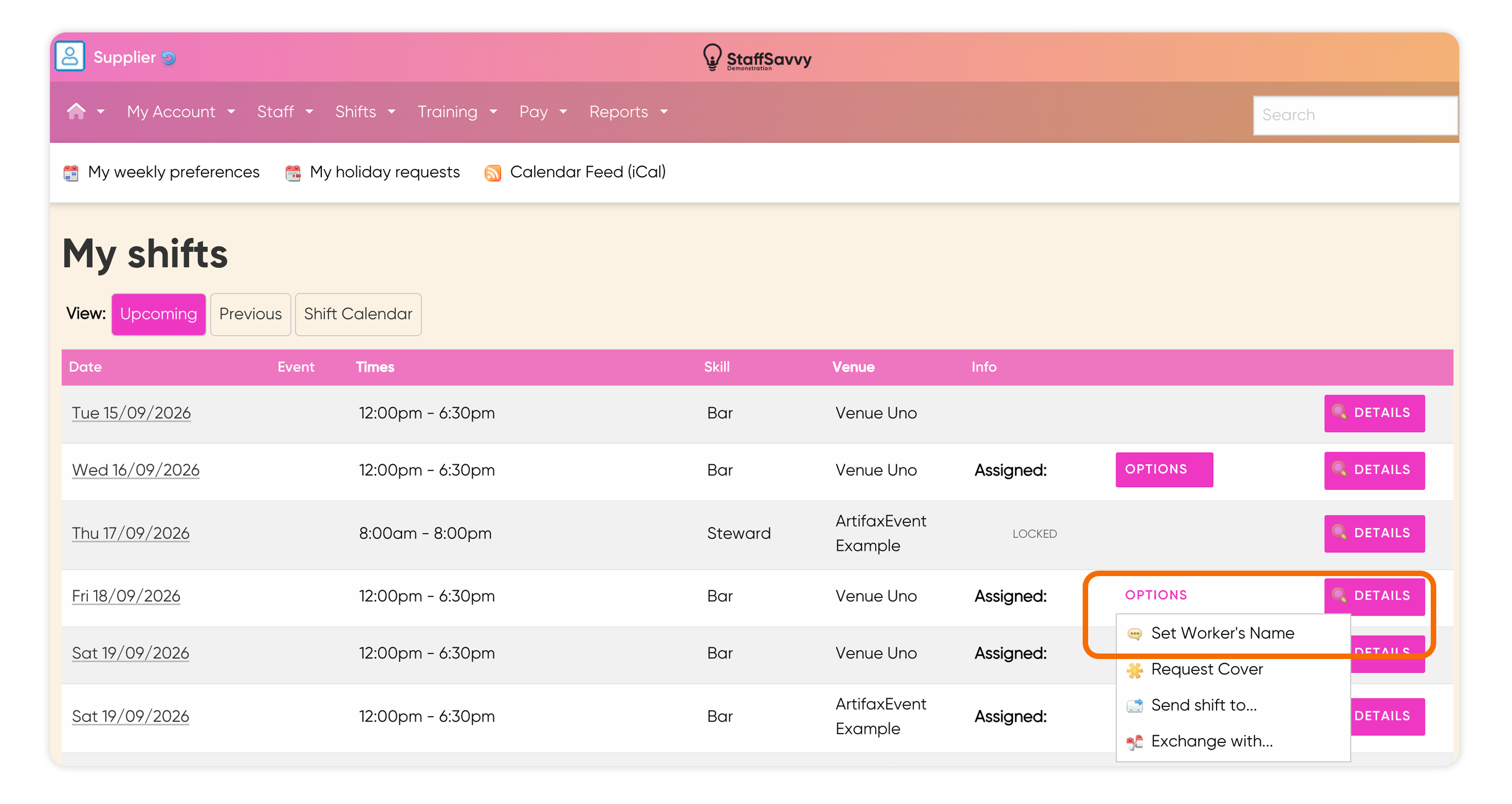Click the My holiday requests calendar icon
This screenshot has height=804, width=1512.
[293, 172]
